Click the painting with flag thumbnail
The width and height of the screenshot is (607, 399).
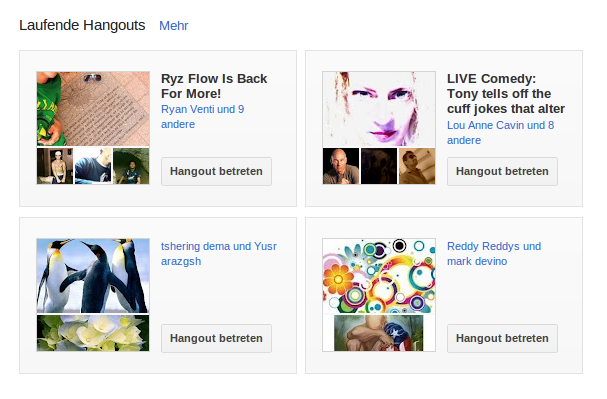tap(379, 333)
